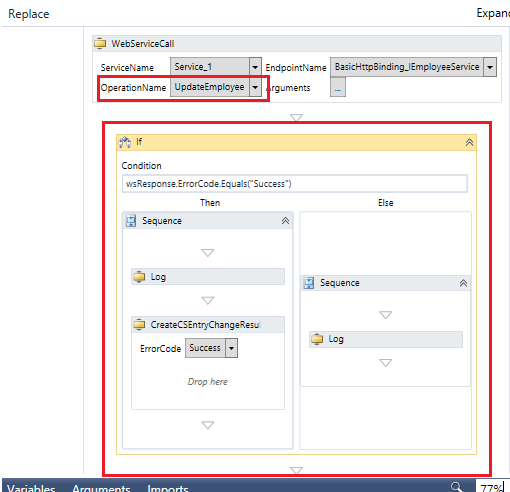Open the Imports tab
The height and width of the screenshot is (492, 510).
pyautogui.click(x=168, y=488)
